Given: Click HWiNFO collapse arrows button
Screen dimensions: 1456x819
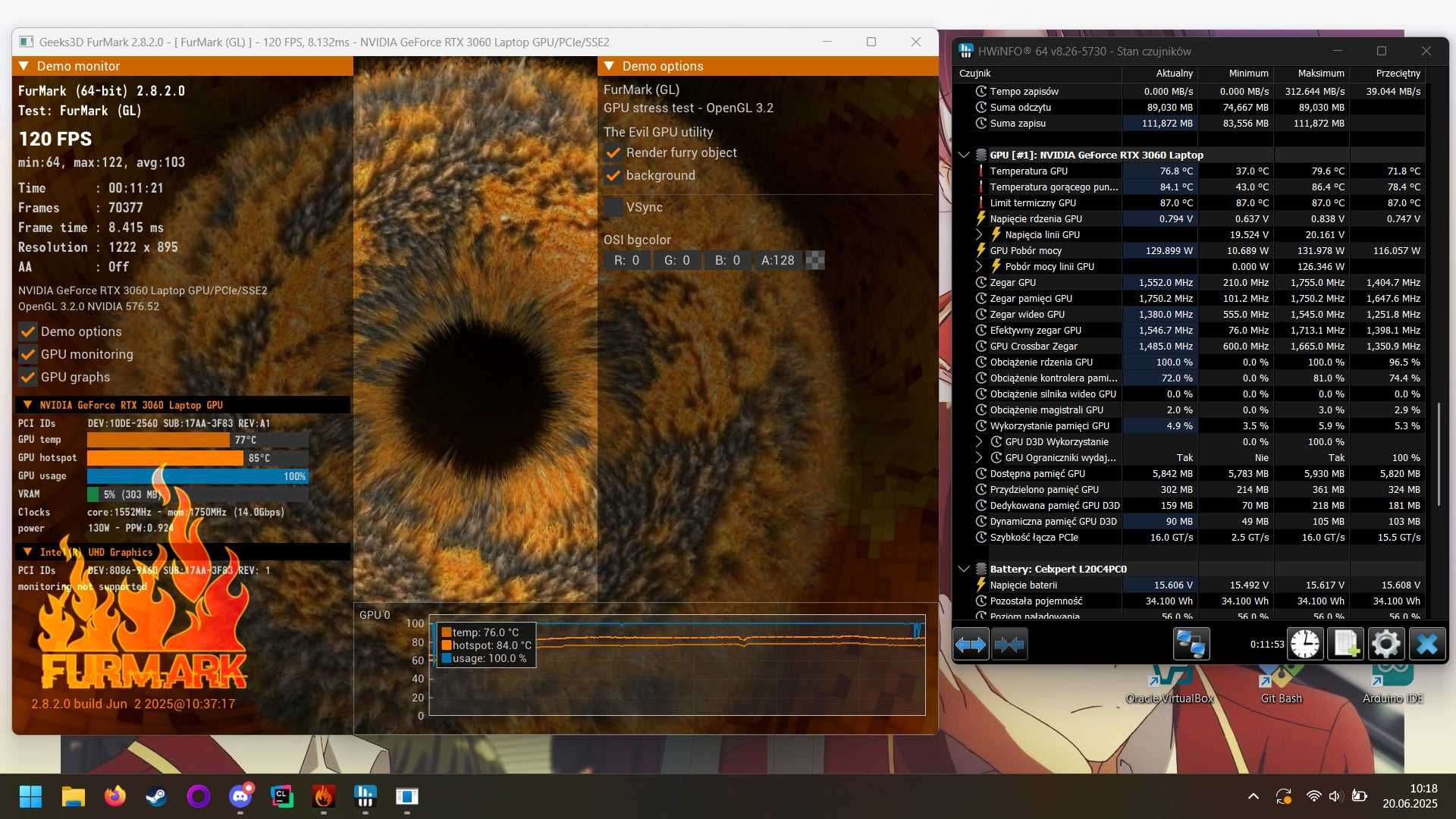Looking at the screenshot, I should [1009, 645].
